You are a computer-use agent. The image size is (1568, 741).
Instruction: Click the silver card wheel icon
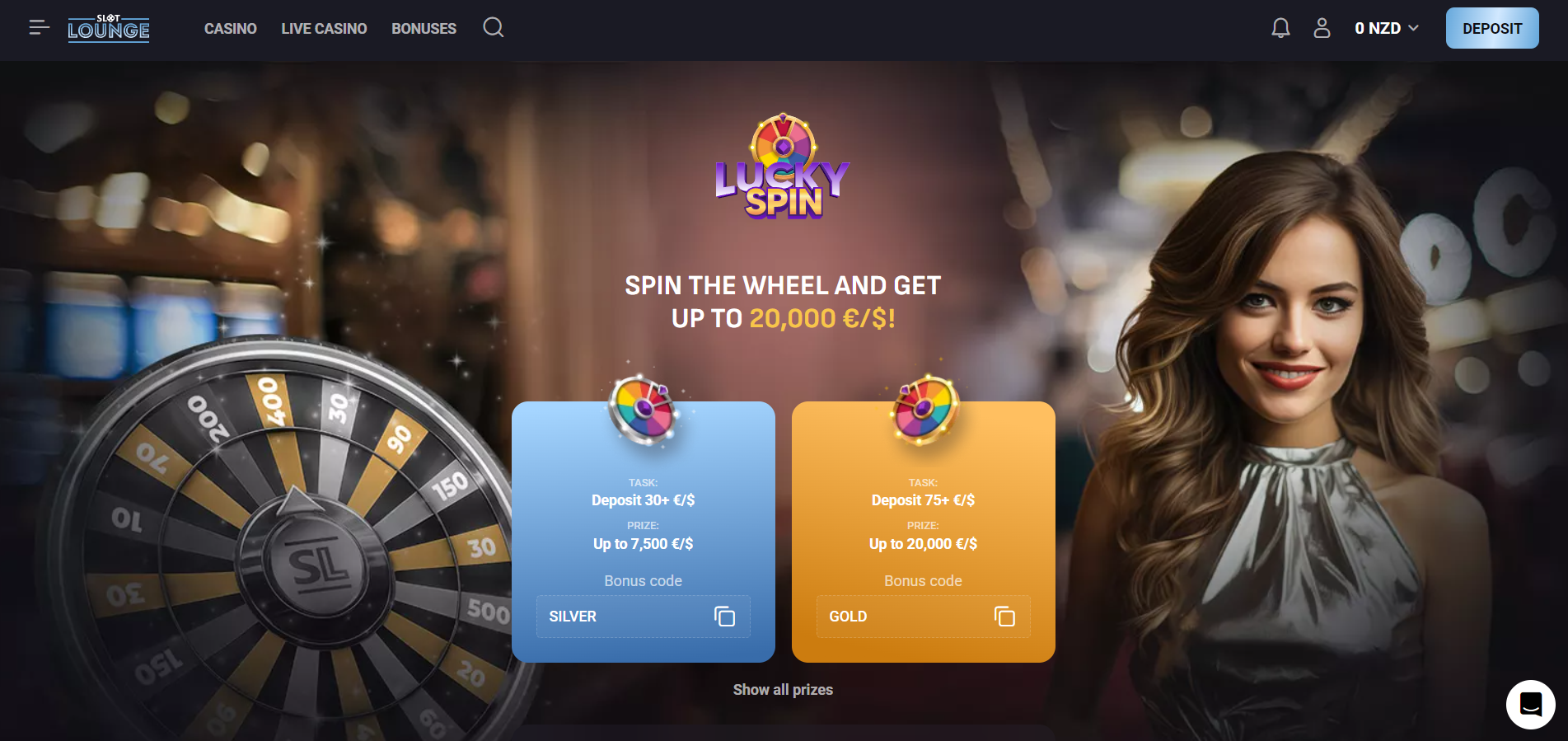tap(644, 410)
